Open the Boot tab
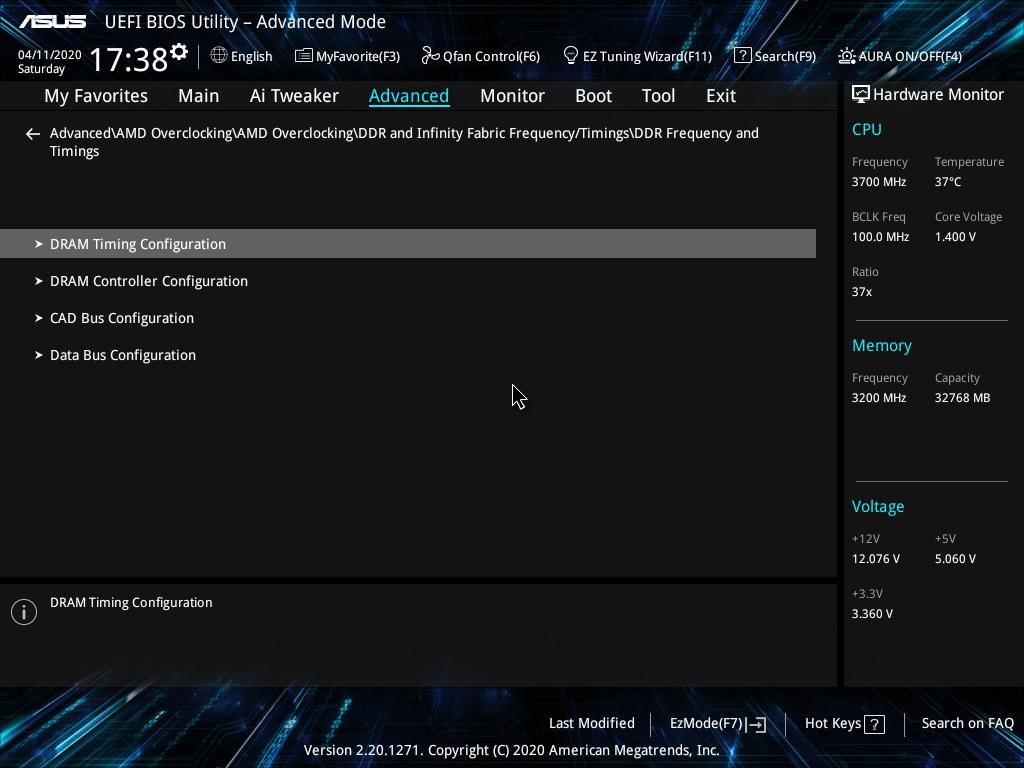 [x=593, y=96]
